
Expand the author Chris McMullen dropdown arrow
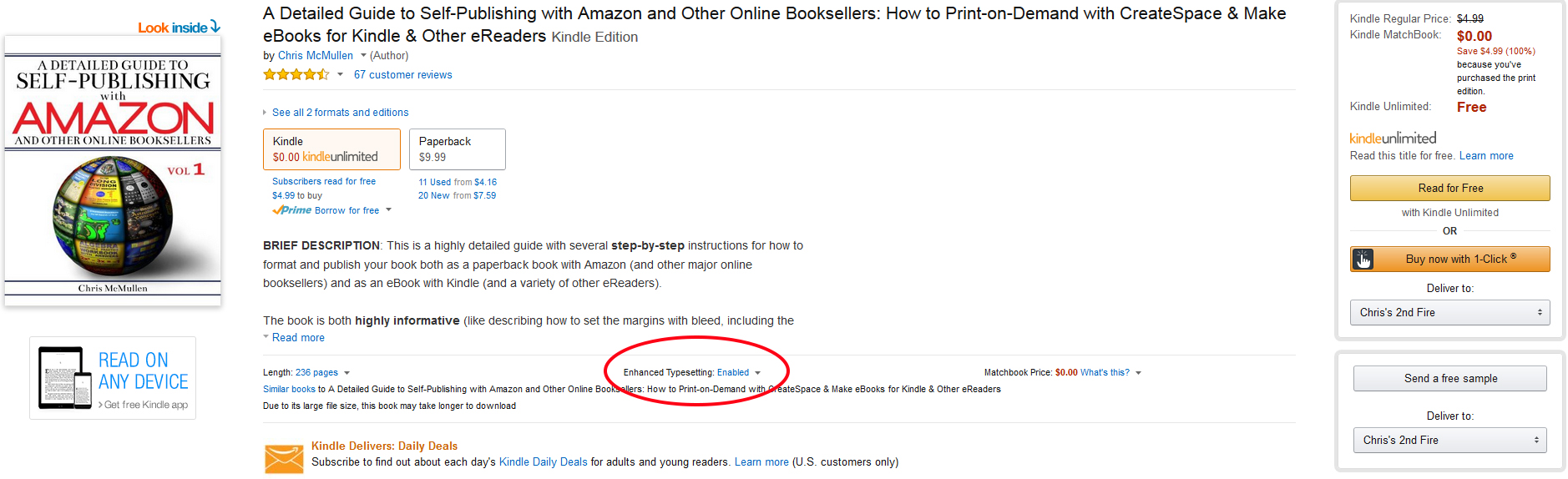(363, 56)
